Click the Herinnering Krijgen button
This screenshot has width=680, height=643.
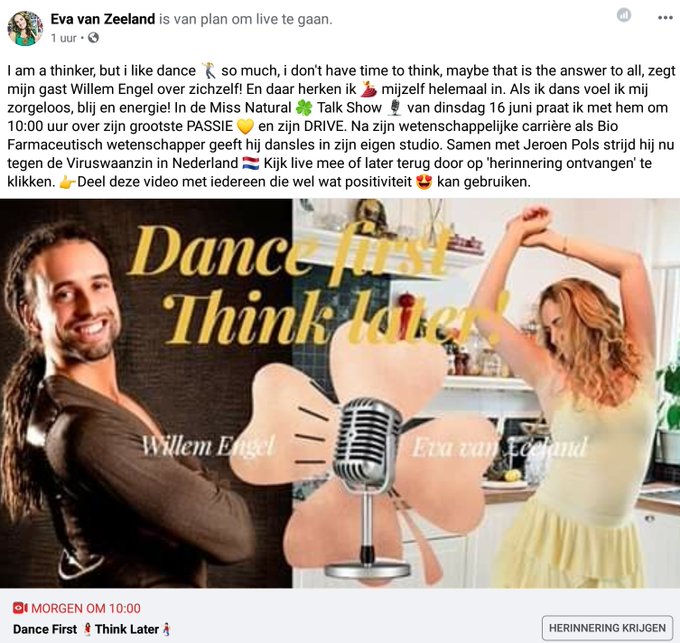607,627
